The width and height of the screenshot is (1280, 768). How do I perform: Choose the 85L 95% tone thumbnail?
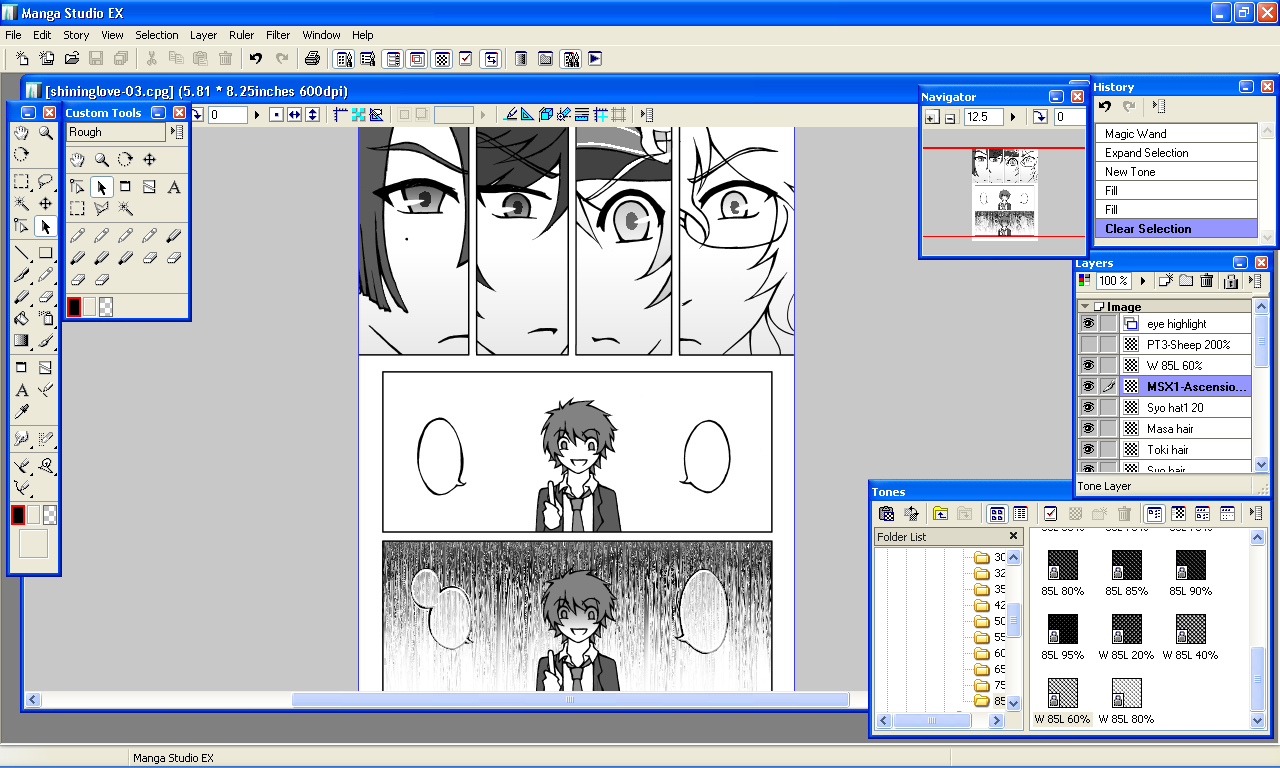point(1063,629)
